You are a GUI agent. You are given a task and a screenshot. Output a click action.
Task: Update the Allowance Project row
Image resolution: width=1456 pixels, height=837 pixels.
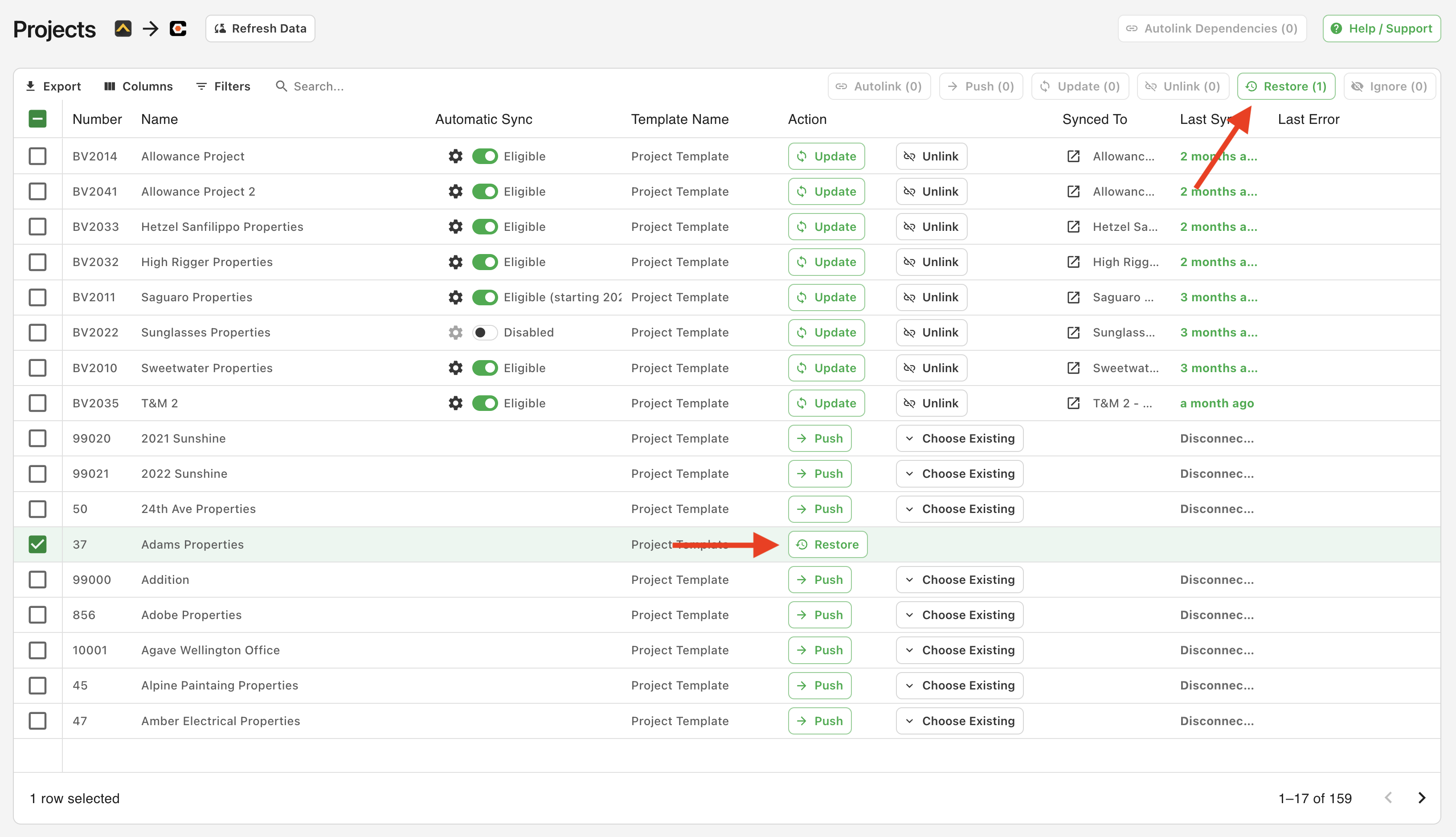point(826,156)
